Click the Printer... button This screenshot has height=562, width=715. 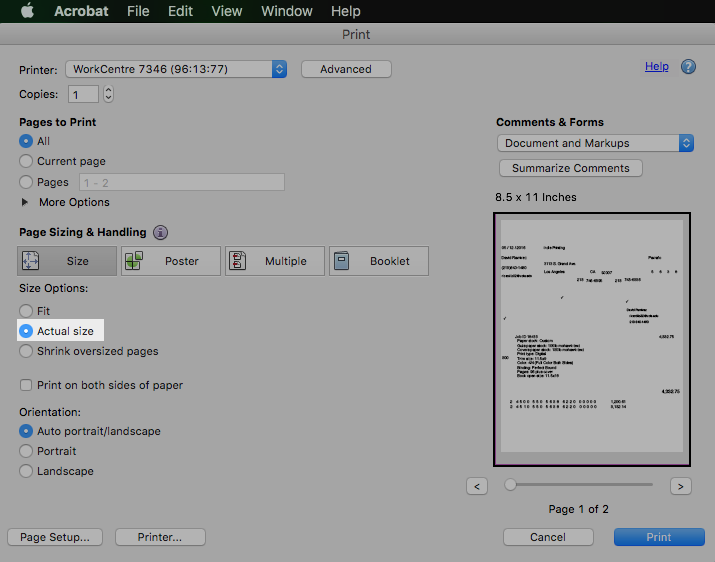coord(160,537)
